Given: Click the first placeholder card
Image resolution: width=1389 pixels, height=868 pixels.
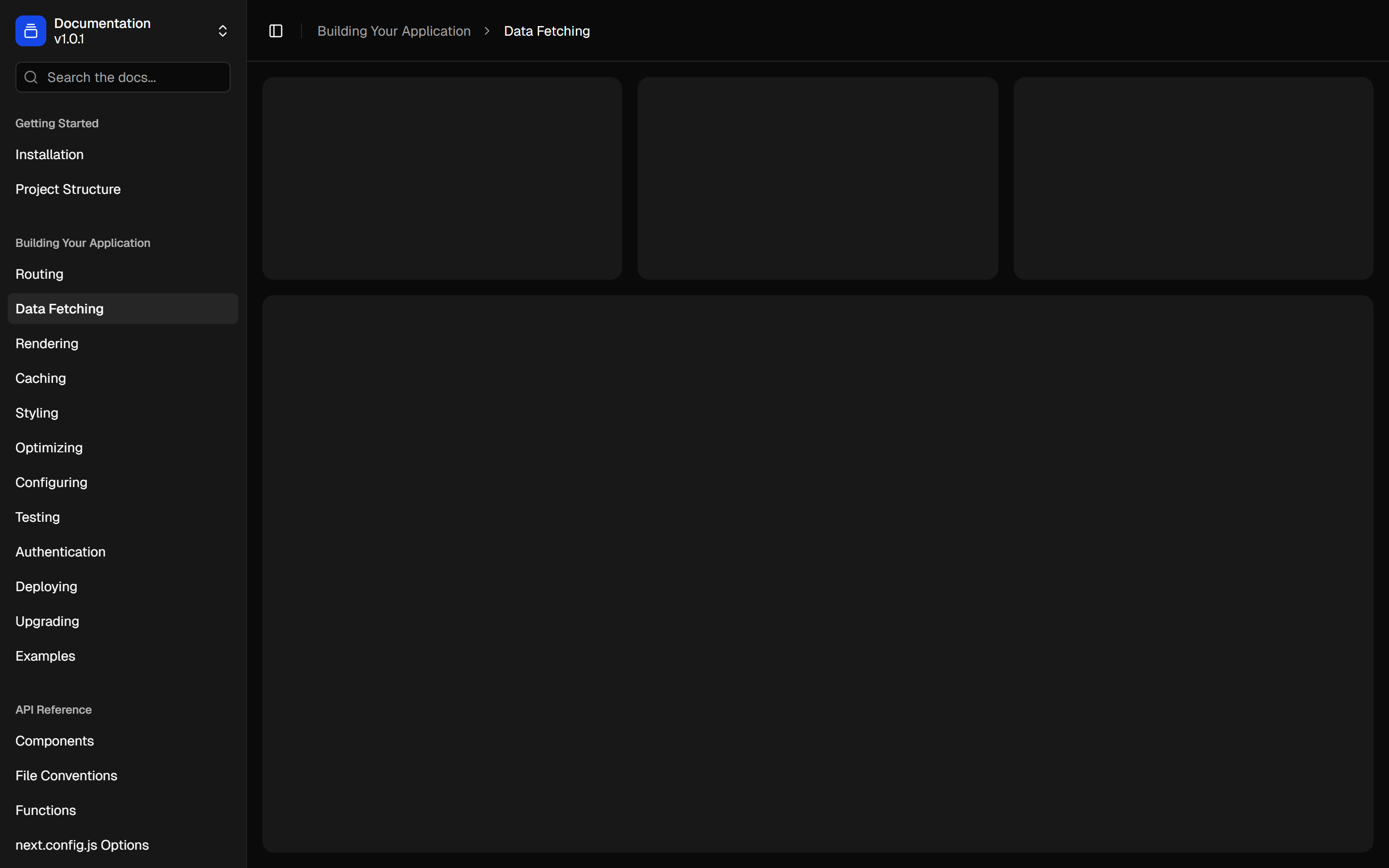Looking at the screenshot, I should [x=442, y=178].
